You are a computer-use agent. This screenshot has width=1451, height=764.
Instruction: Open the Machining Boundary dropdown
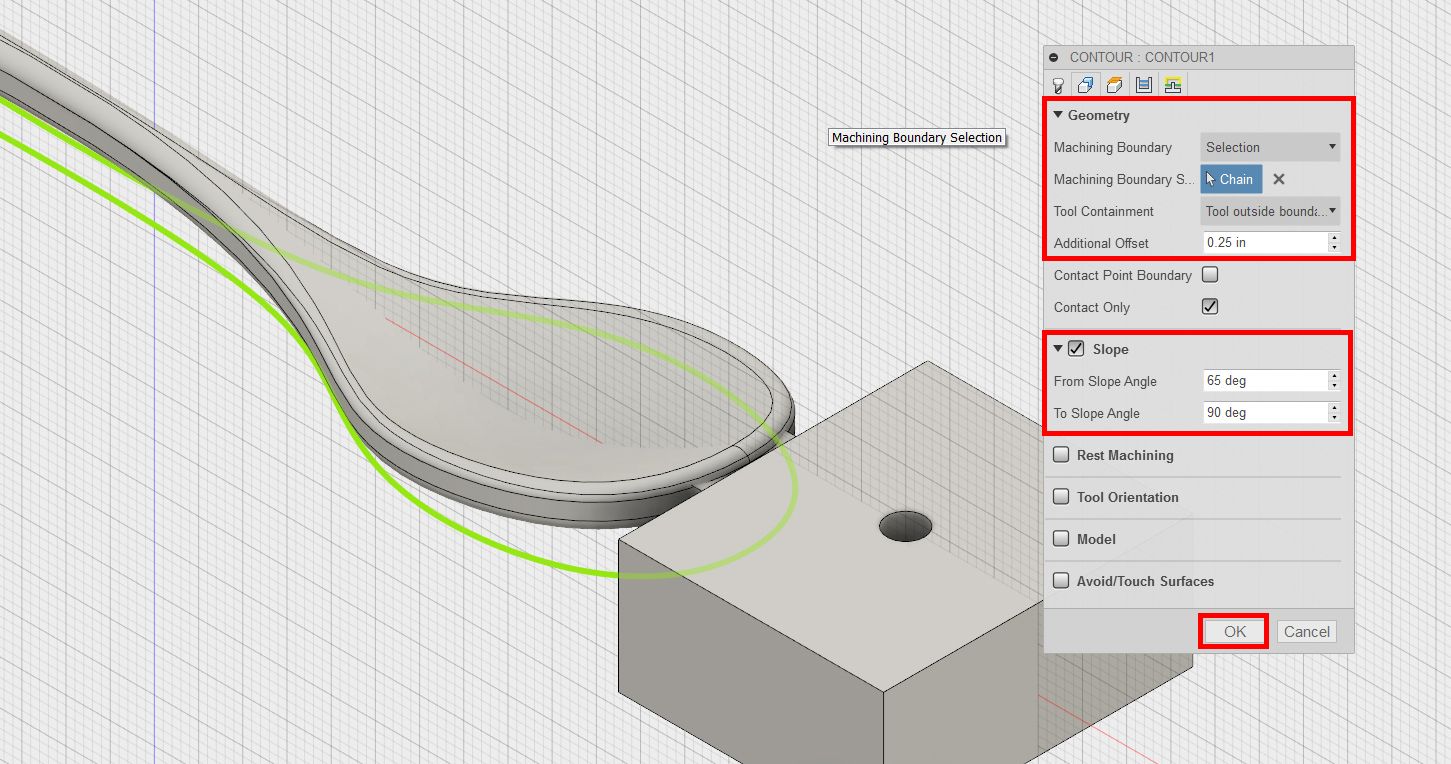[x=1268, y=147]
